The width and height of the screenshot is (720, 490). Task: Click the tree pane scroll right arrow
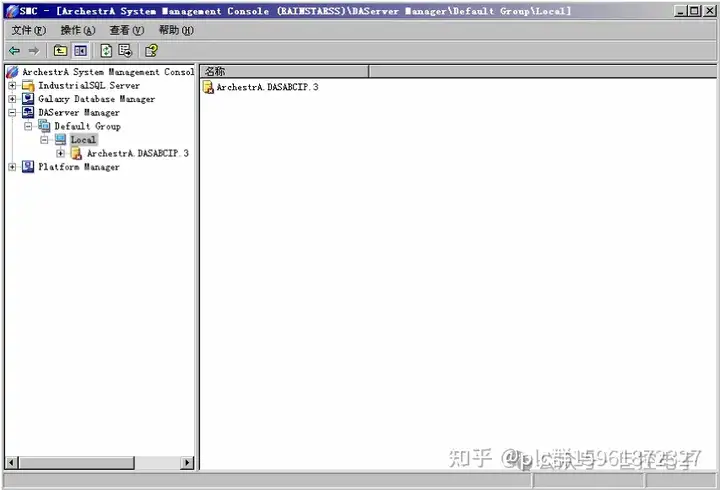186,462
